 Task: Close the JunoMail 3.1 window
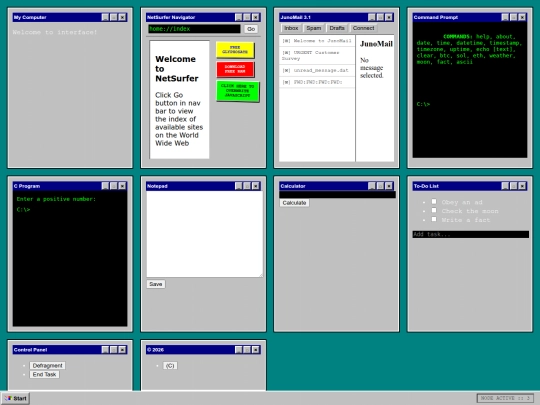click(389, 17)
